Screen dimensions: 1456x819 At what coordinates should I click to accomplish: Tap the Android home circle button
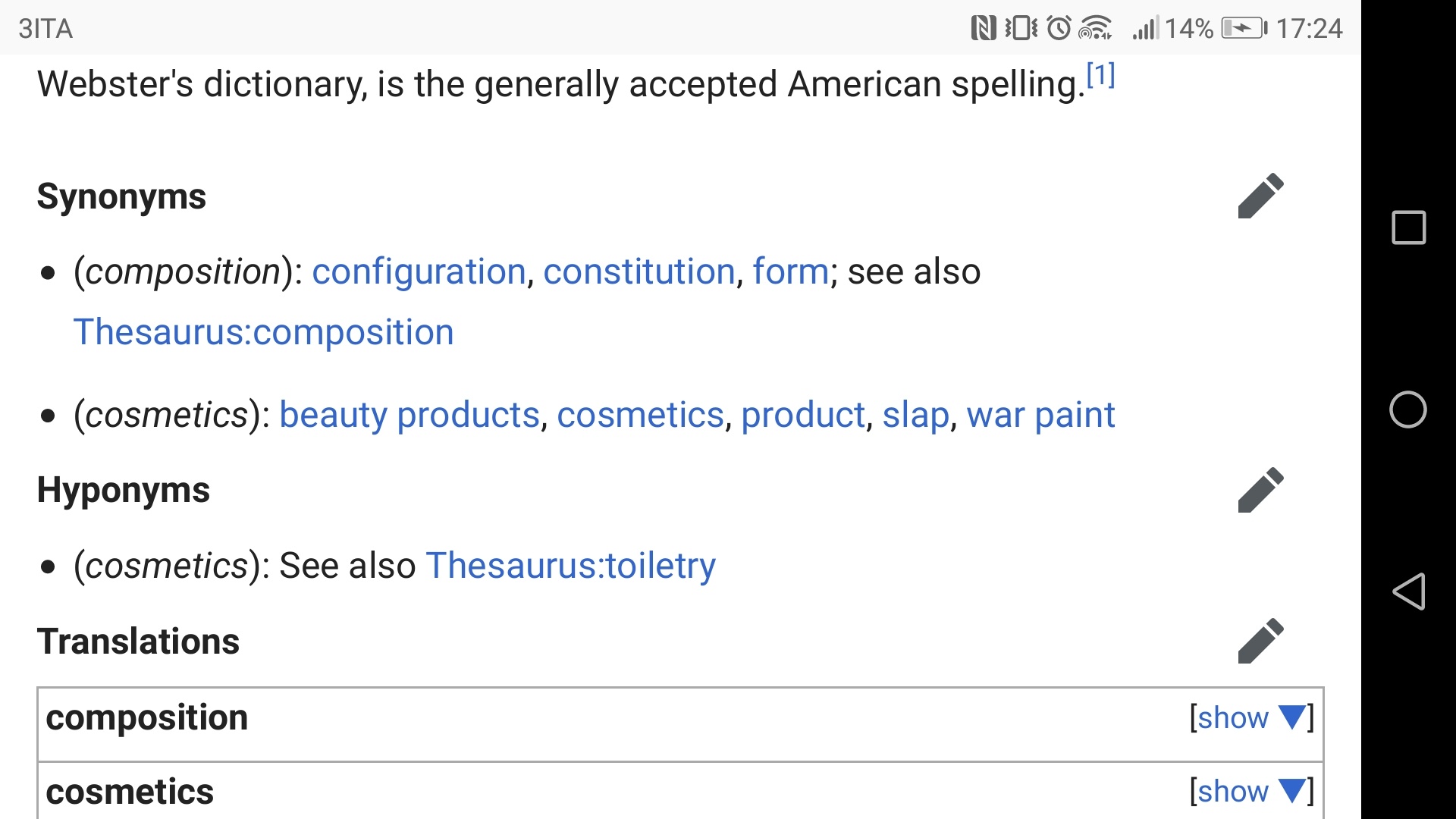tap(1408, 409)
